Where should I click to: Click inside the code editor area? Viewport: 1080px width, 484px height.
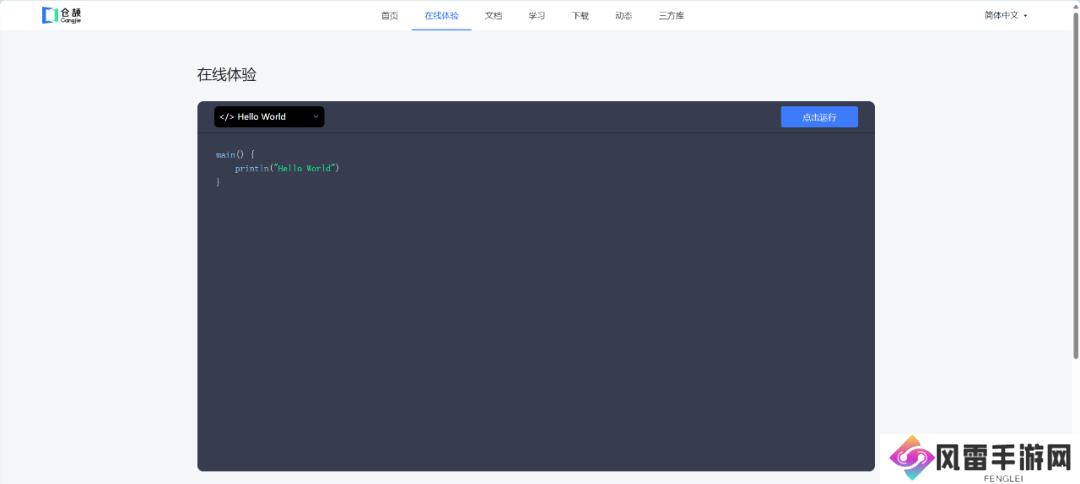535,320
